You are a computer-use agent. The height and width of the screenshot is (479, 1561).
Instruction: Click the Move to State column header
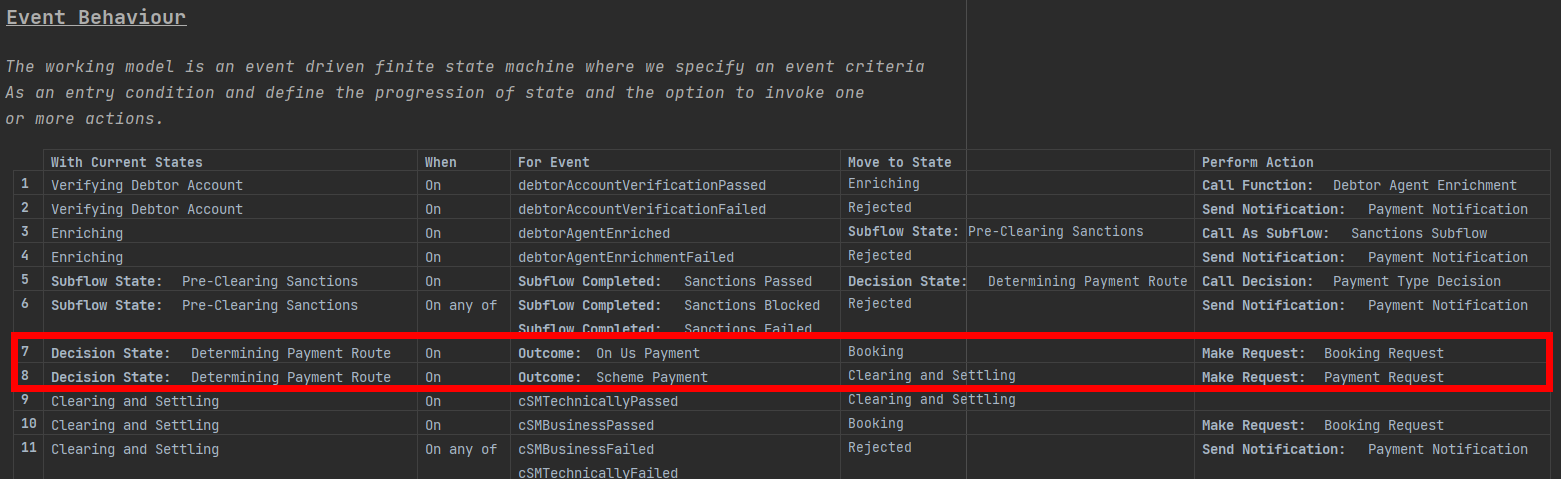point(899,162)
